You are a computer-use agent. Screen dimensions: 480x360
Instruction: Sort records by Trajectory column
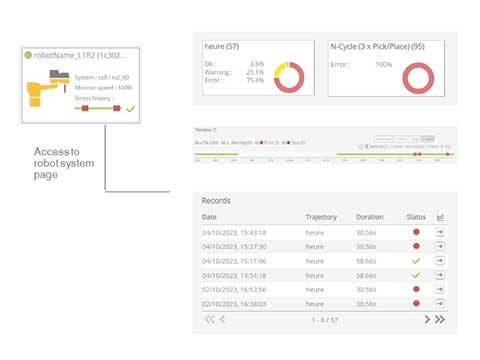pyautogui.click(x=321, y=217)
